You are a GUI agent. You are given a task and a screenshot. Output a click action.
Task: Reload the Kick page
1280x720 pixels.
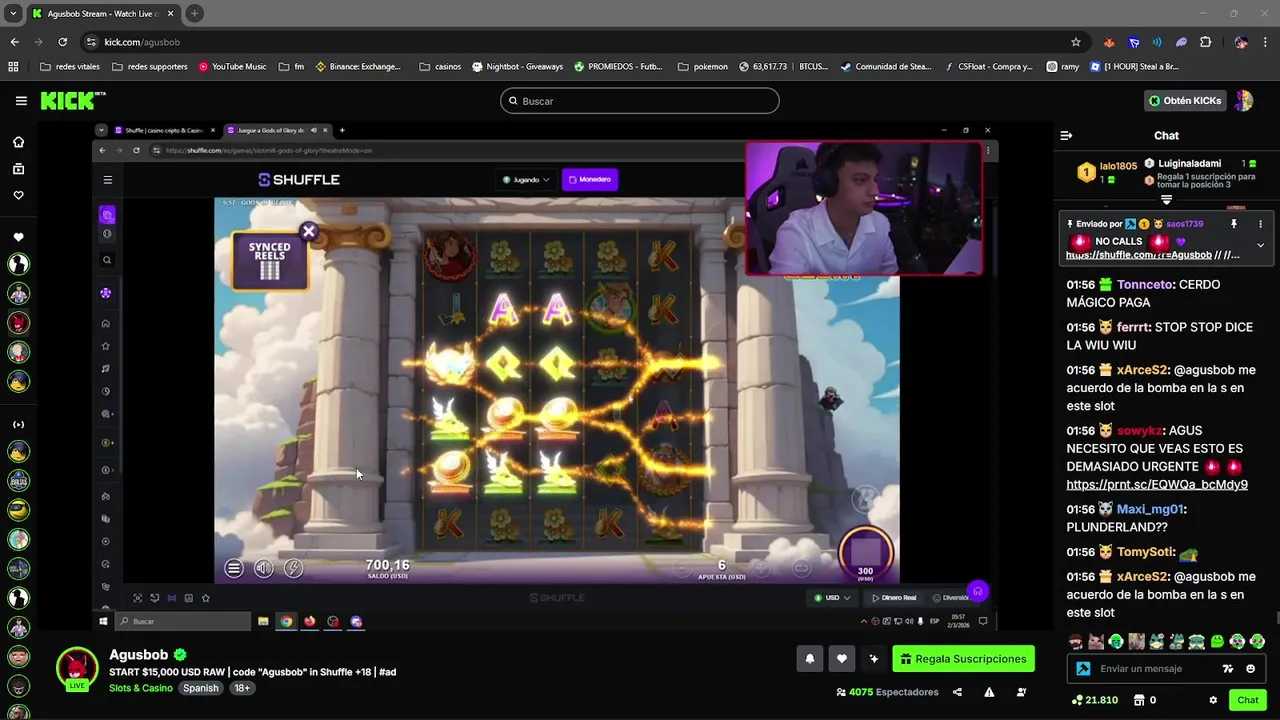[62, 42]
